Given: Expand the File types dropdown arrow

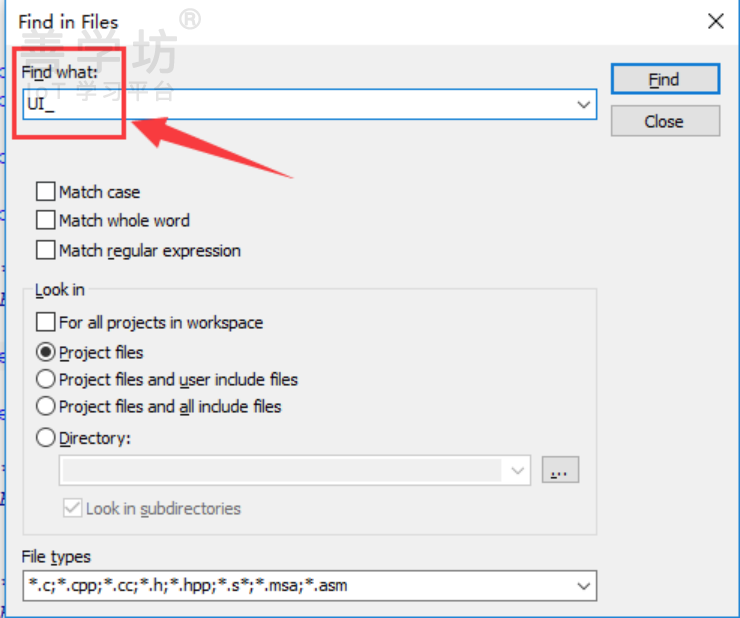Looking at the screenshot, I should tap(584, 586).
